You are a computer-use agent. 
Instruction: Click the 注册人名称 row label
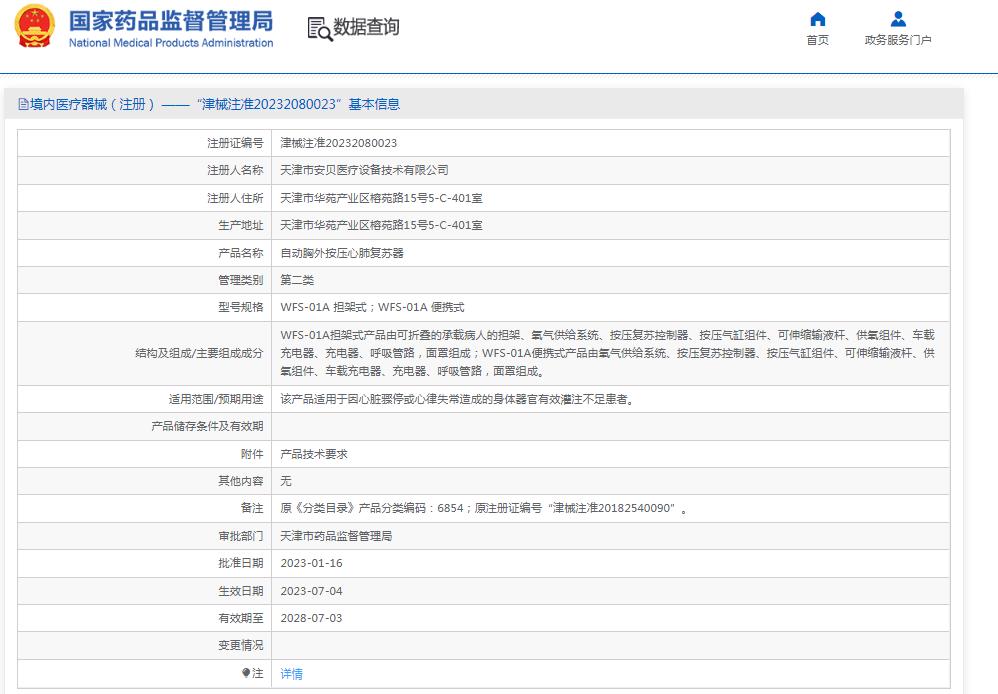[235, 171]
